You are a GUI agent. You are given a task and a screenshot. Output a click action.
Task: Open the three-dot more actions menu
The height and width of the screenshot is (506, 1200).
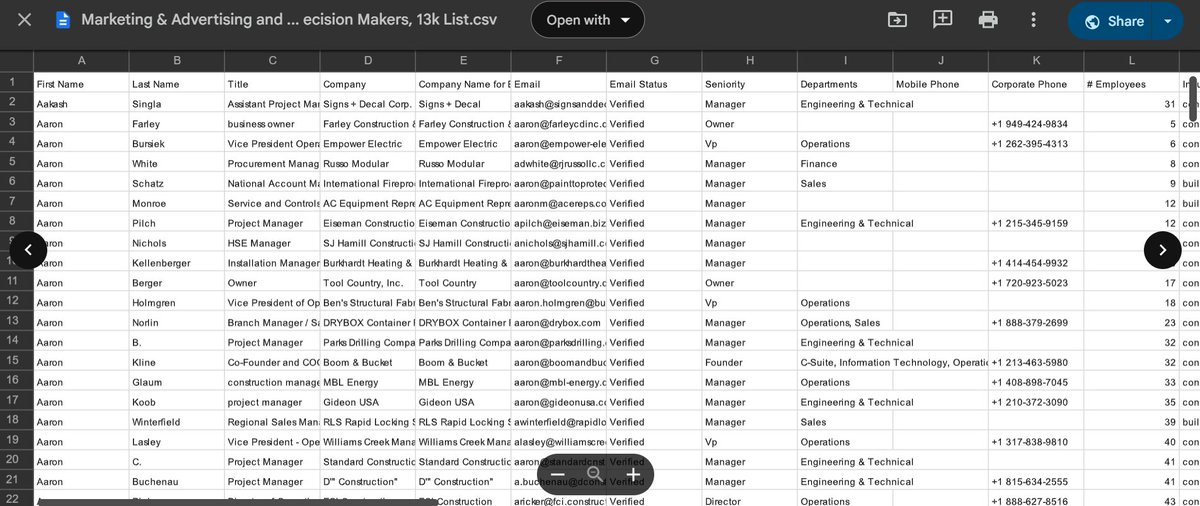pyautogui.click(x=1034, y=20)
